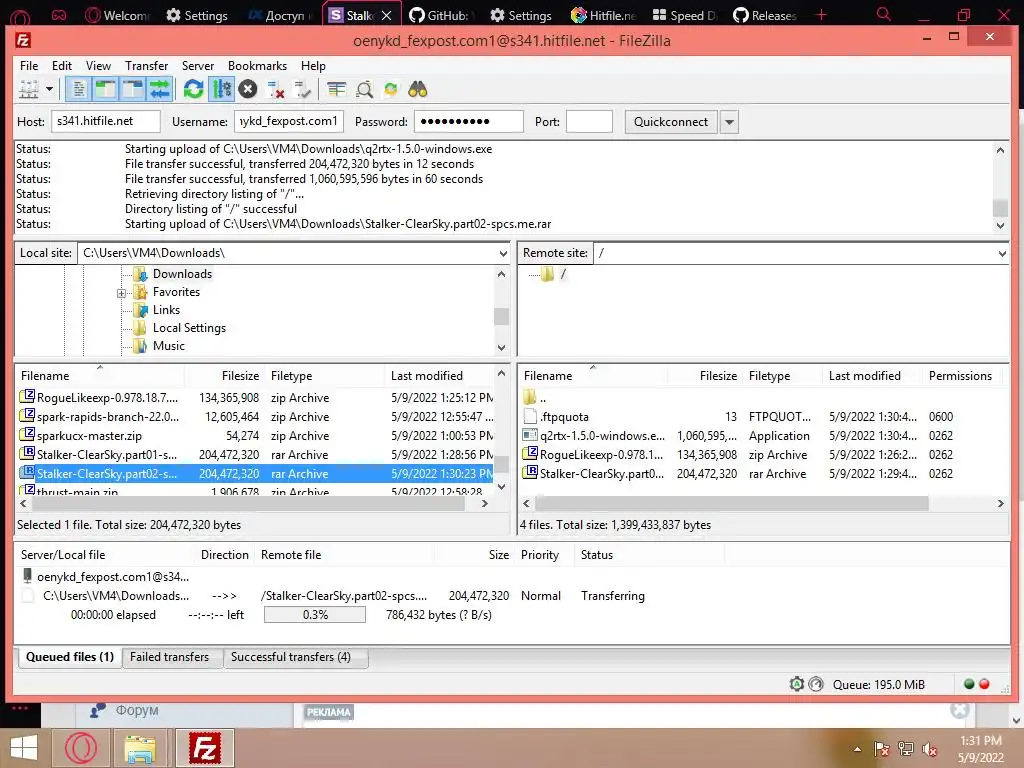The image size is (1024, 768).
Task: Click the 0.3% transfer progress bar
Action: (315, 615)
